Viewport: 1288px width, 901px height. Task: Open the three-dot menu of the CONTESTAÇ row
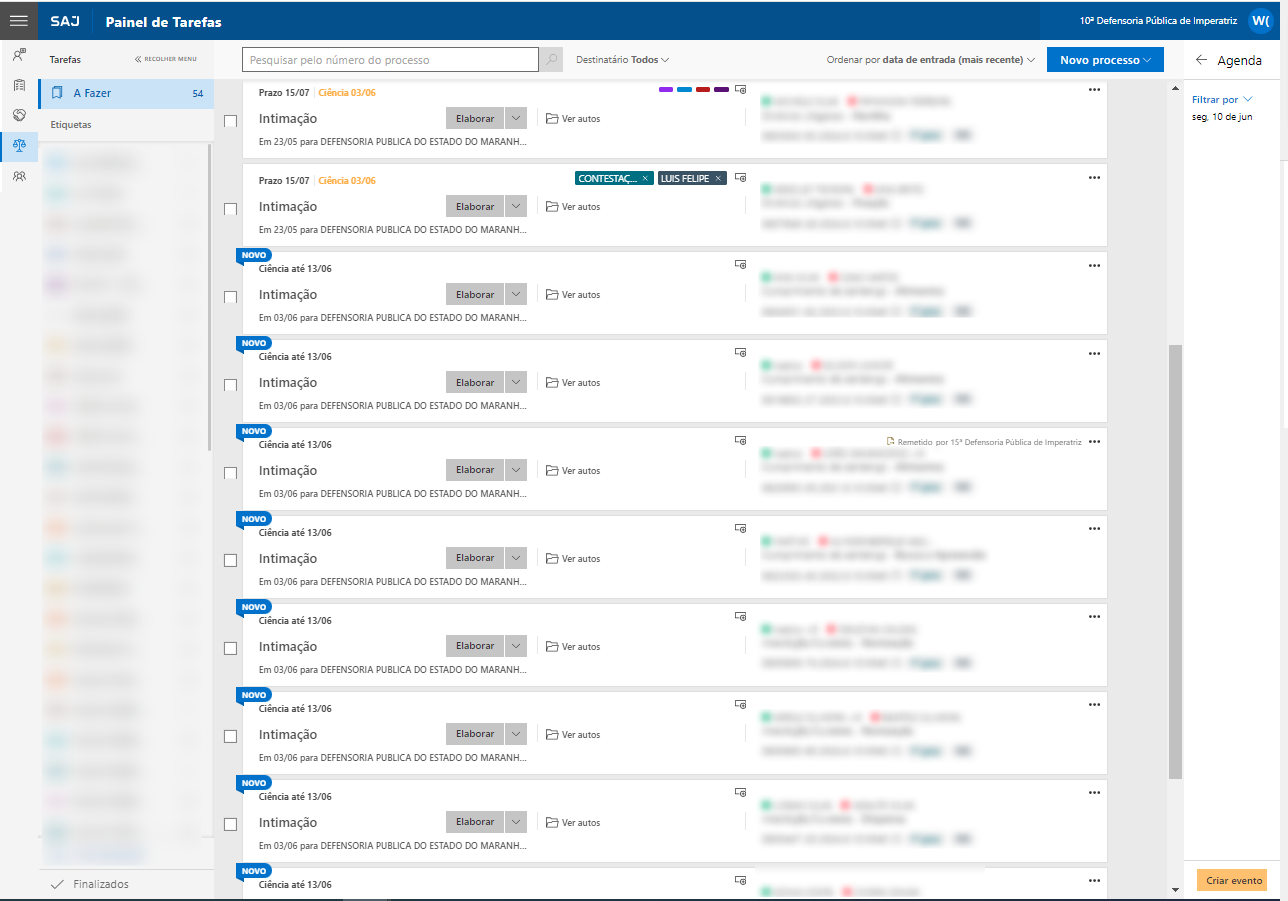point(1094,178)
